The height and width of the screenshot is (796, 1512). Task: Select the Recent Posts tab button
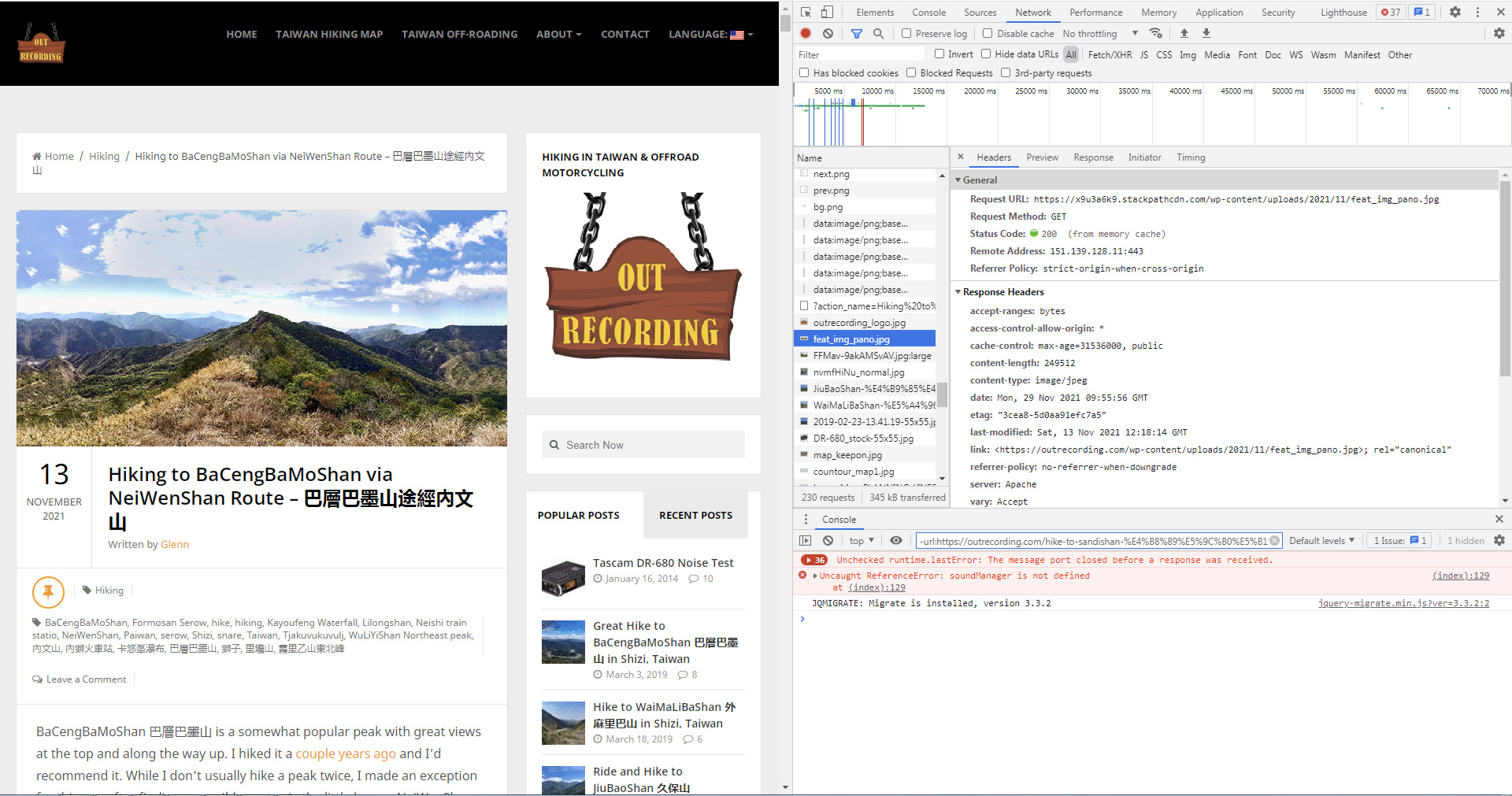click(695, 515)
